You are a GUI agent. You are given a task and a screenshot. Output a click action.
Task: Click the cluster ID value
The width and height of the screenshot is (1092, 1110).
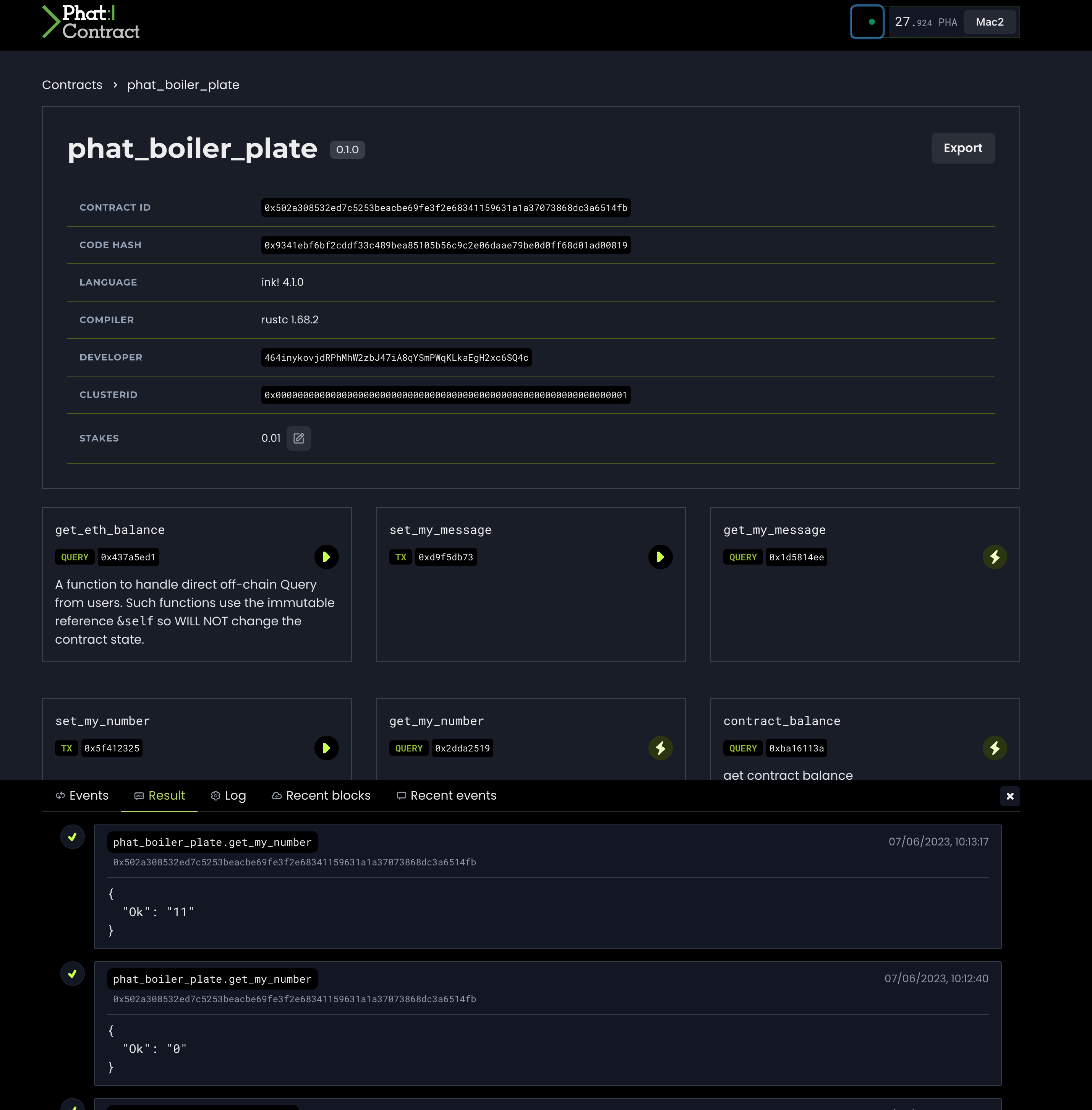[446, 395]
